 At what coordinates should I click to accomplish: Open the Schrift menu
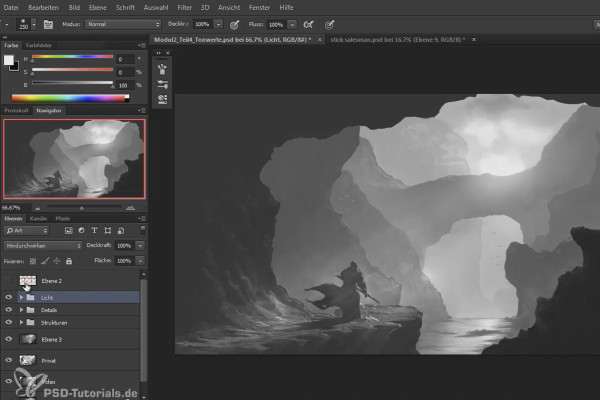click(x=125, y=7)
